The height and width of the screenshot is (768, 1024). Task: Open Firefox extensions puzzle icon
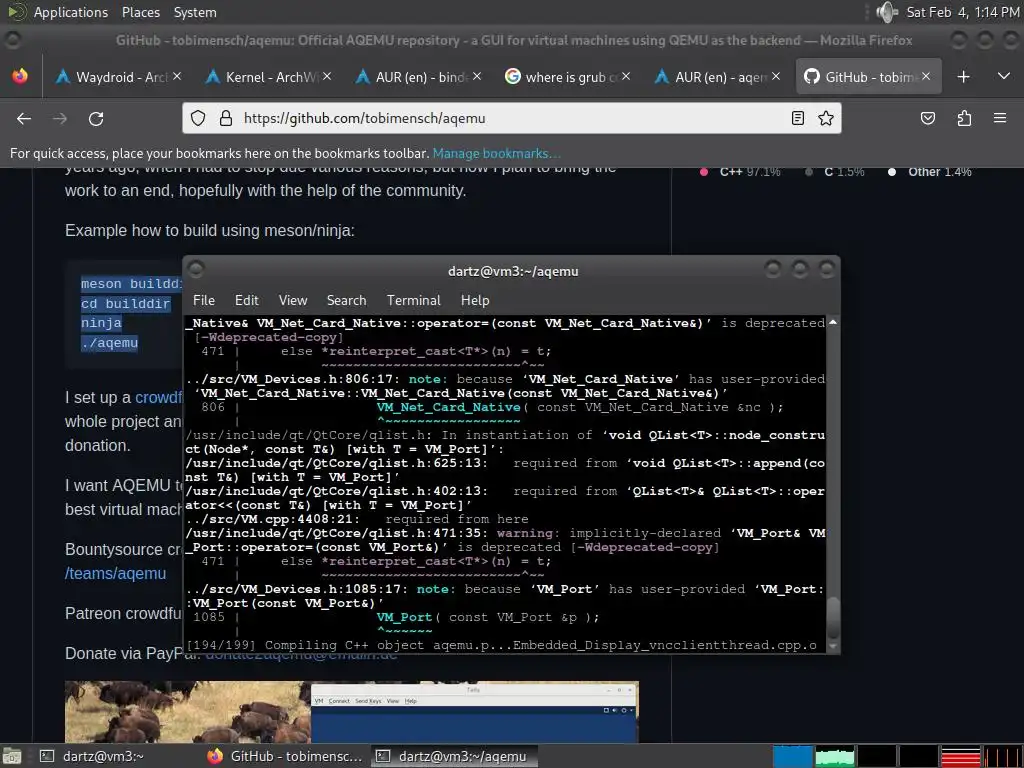964,118
